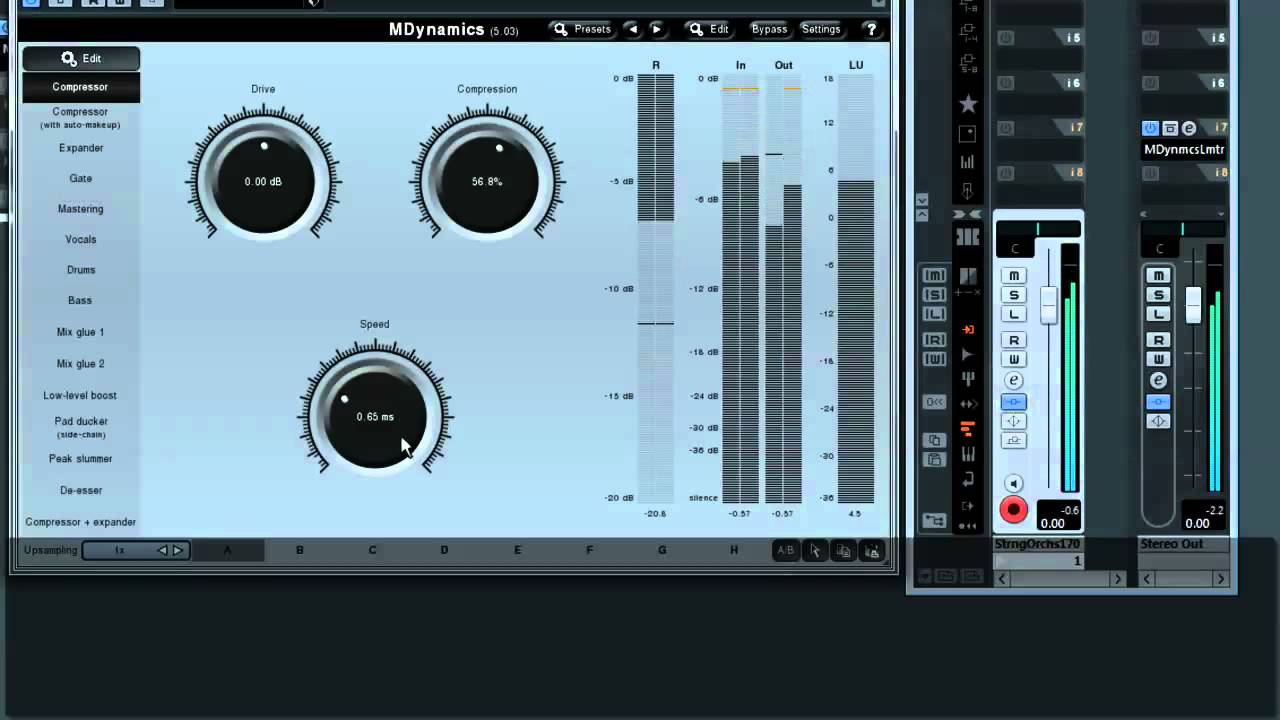This screenshot has width=1280, height=720.
Task: Switch to preset slot B
Action: tap(299, 550)
